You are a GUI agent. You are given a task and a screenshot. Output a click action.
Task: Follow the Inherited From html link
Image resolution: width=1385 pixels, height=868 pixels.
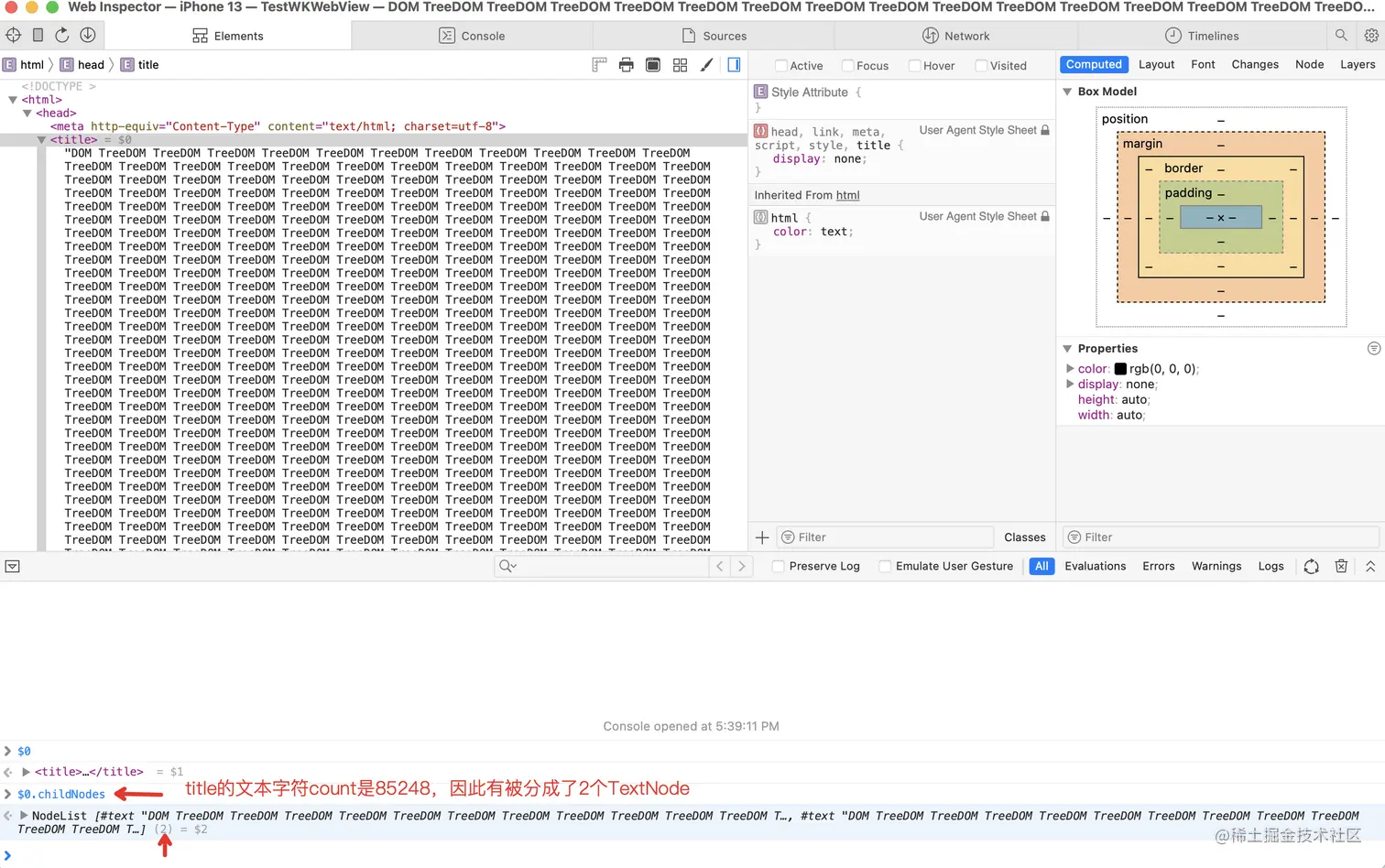pyautogui.click(x=848, y=195)
